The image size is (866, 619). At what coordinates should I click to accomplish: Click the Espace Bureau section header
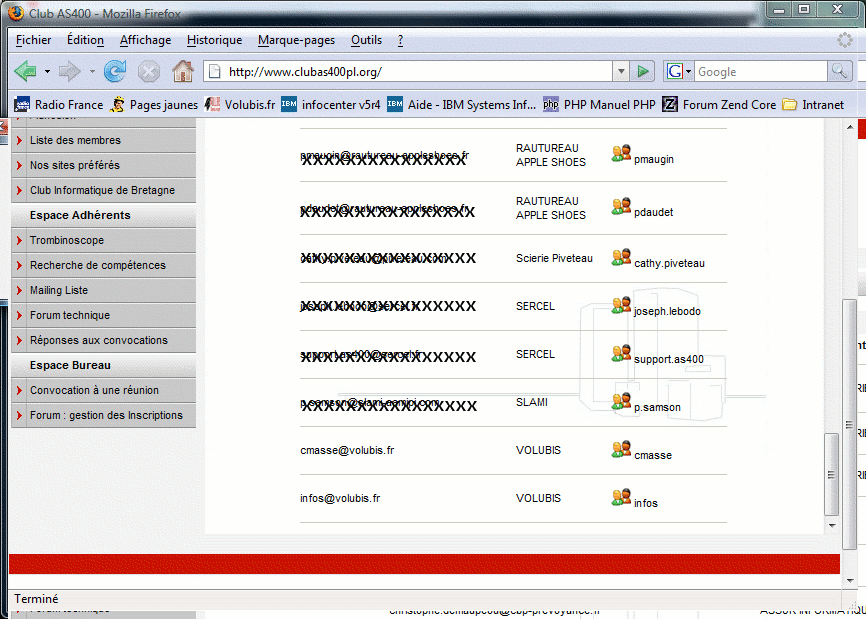[x=70, y=365]
